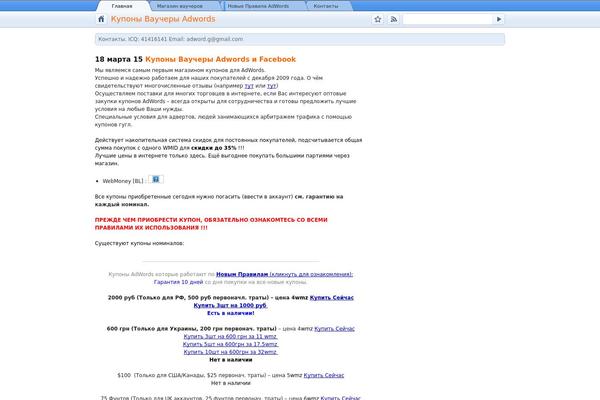Click Купить Сейчас for 2000 руб coupon
Viewport: 600px width, 400px height.
coord(331,297)
